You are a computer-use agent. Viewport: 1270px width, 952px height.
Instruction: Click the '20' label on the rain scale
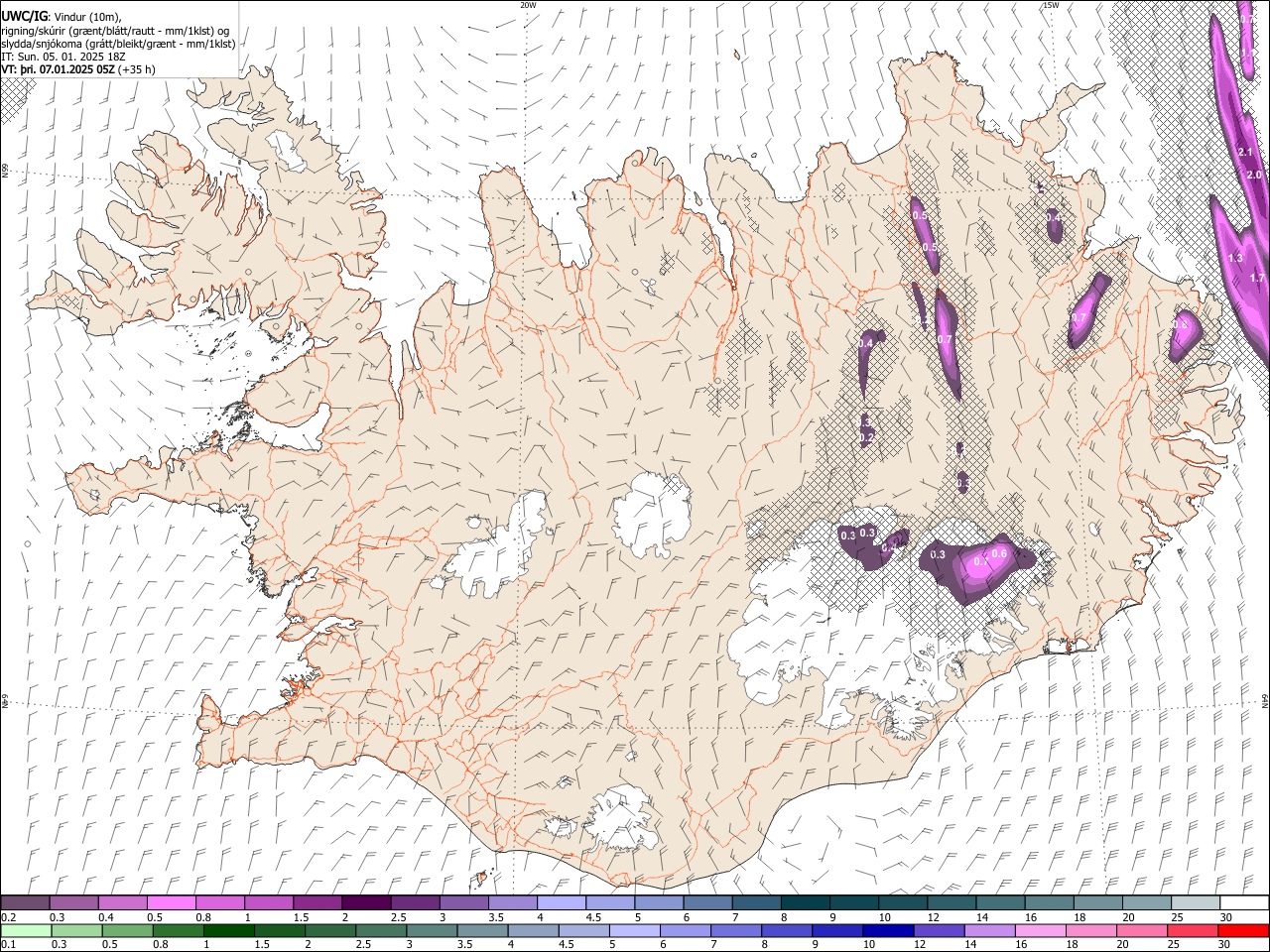pos(1122,945)
